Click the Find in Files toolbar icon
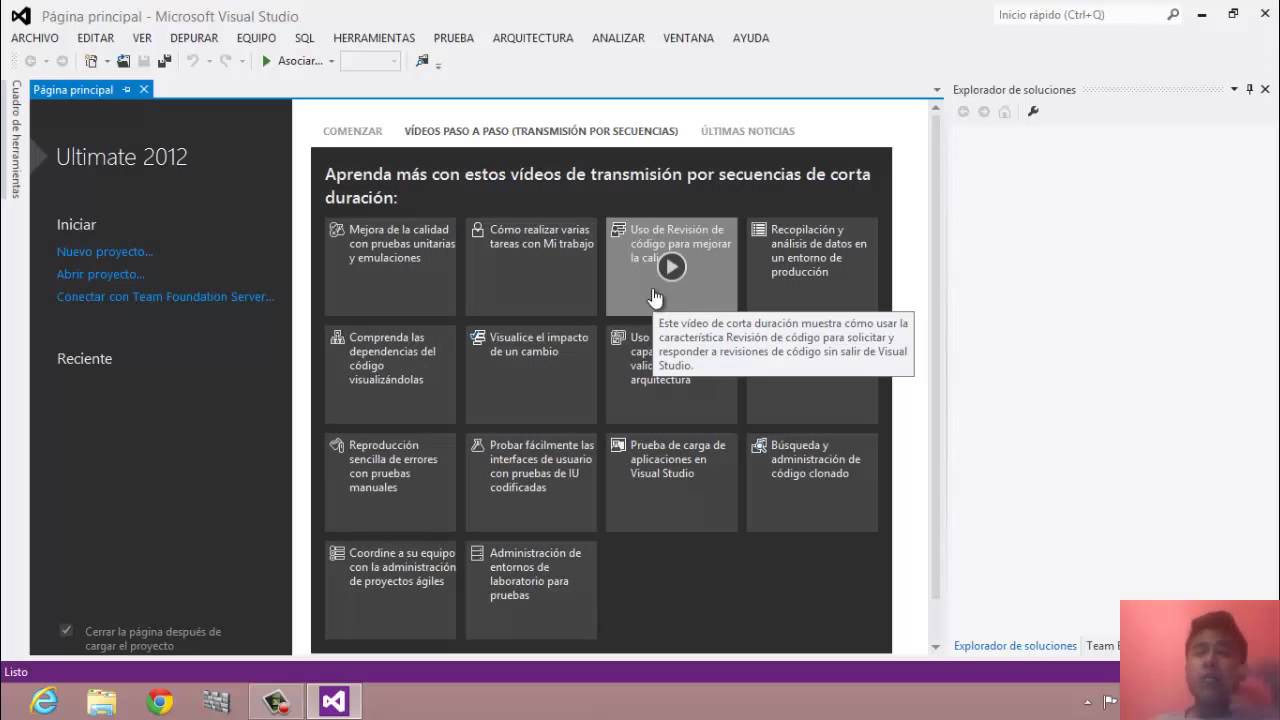The image size is (1280, 720). click(422, 61)
